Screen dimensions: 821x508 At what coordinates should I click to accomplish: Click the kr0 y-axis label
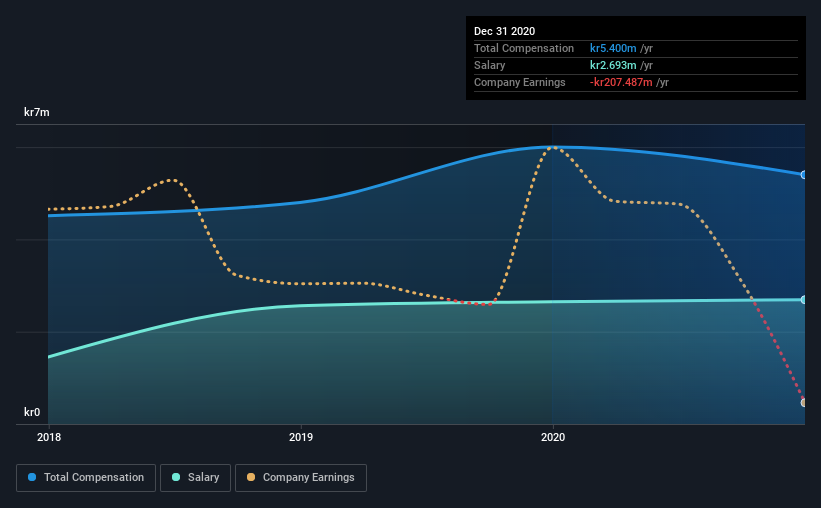click(x=32, y=412)
